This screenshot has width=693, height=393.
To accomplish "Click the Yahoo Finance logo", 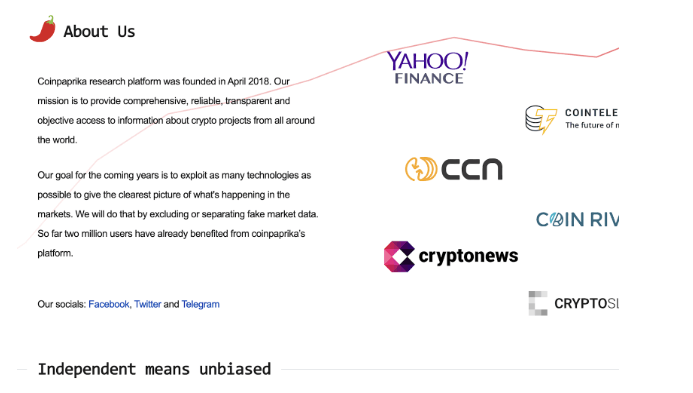I will click(427, 68).
